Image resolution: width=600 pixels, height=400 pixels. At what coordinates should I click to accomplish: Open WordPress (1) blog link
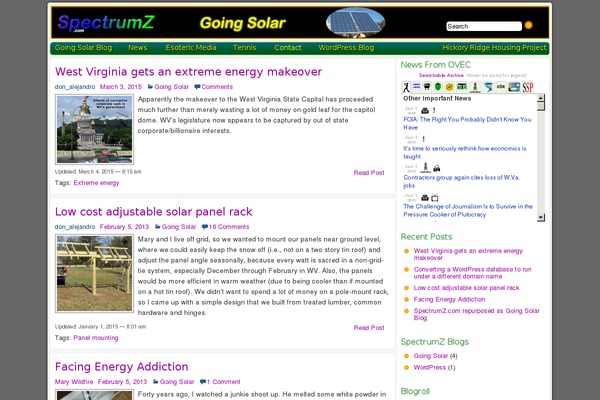(x=430, y=367)
